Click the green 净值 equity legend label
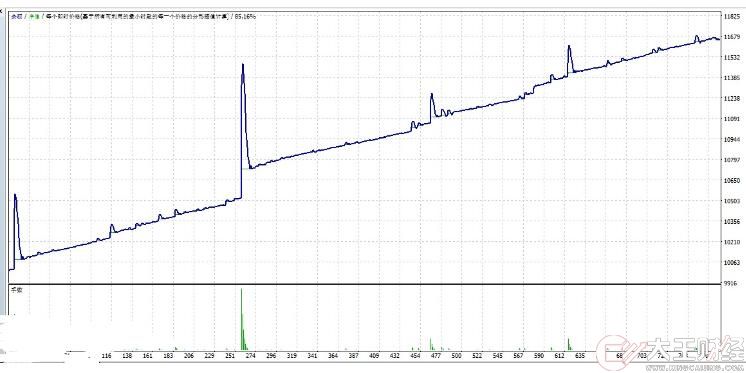The height and width of the screenshot is (373, 746). coord(34,16)
